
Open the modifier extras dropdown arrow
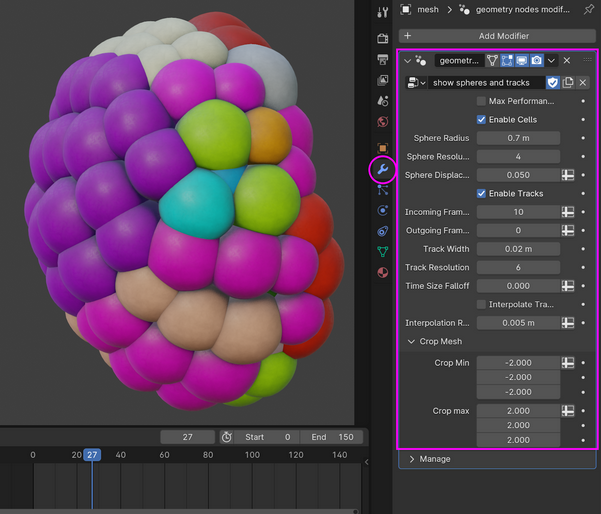click(551, 61)
